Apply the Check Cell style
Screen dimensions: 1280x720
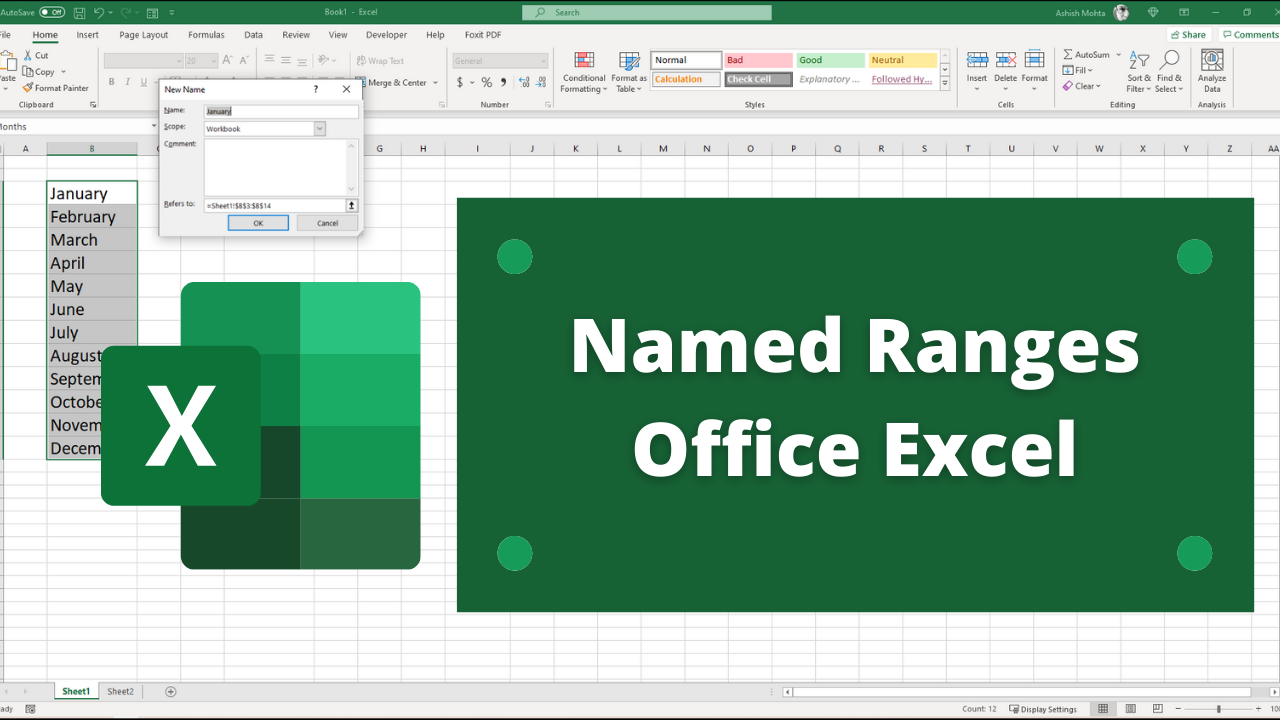pos(758,79)
